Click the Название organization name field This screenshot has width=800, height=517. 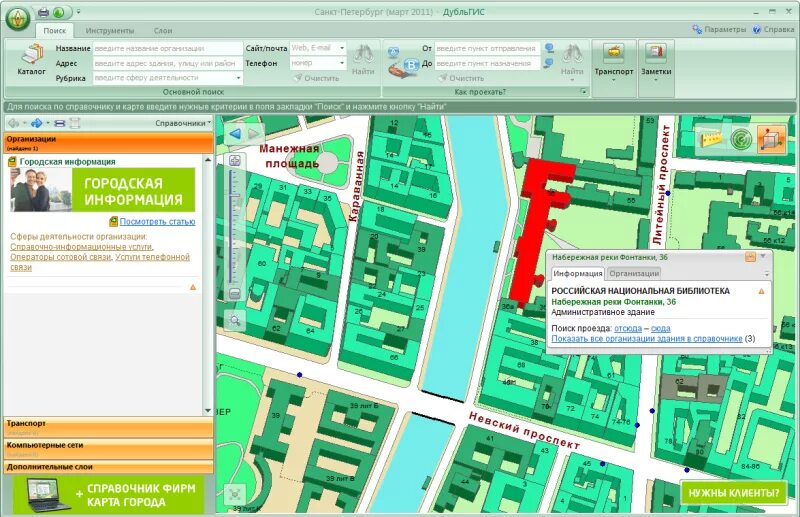tap(168, 48)
